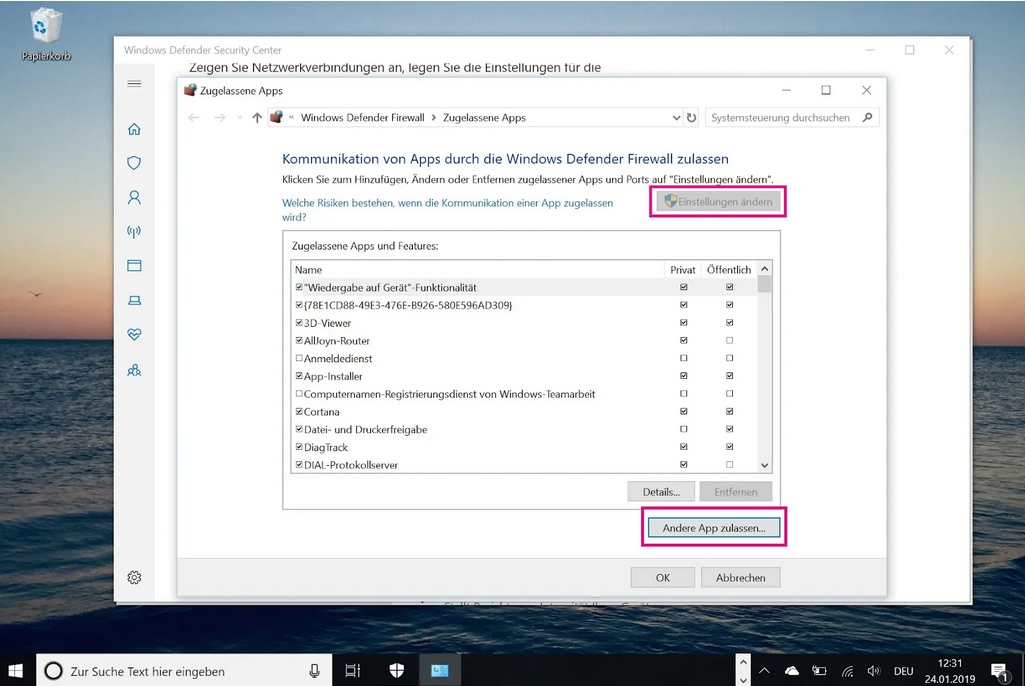1025x686 pixels.
Task: Show hidden system tray icons
Action: [x=764, y=671]
